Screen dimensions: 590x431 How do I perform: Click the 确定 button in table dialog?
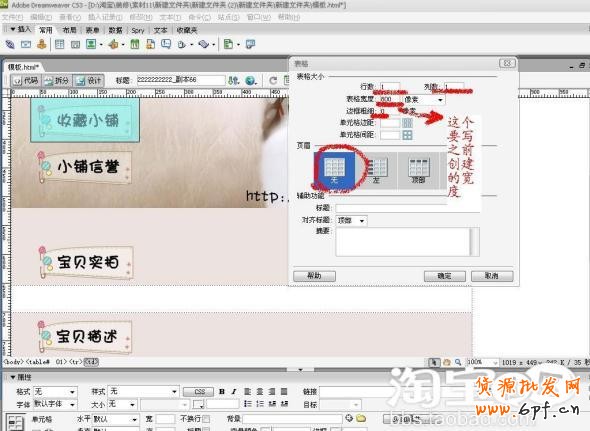pyautogui.click(x=445, y=276)
